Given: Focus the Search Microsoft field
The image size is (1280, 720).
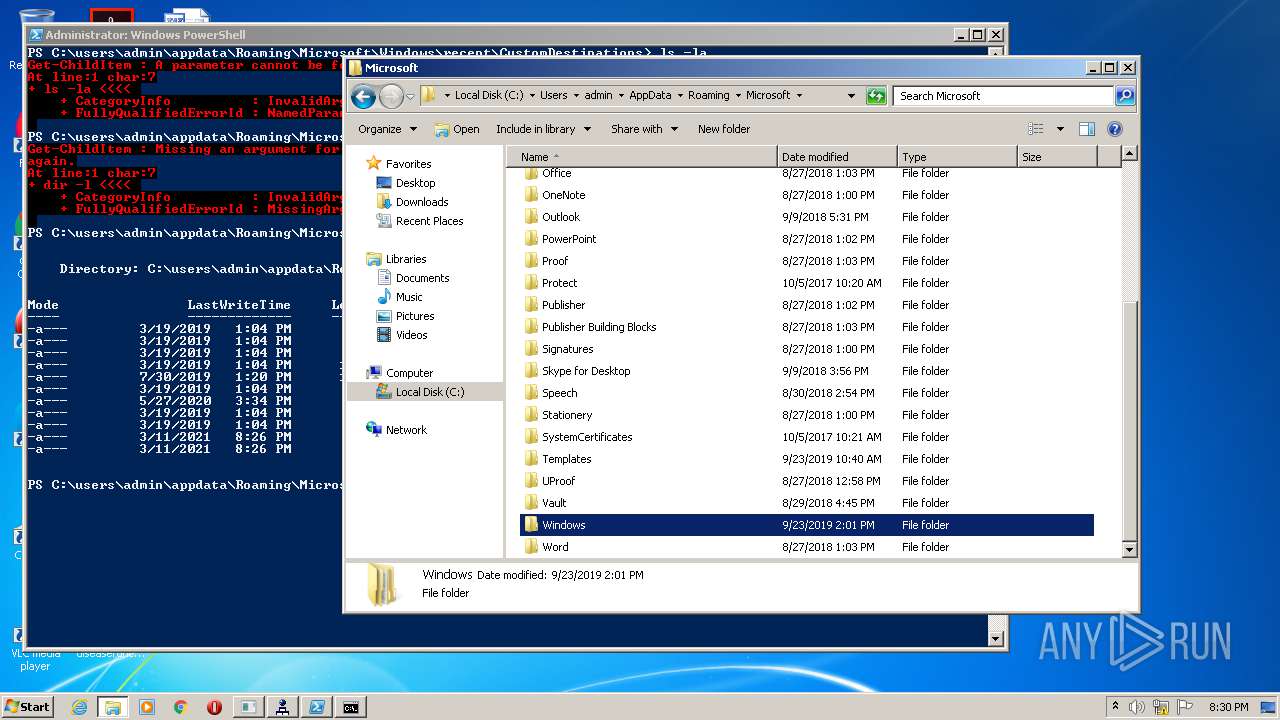Looking at the screenshot, I should pos(1003,96).
